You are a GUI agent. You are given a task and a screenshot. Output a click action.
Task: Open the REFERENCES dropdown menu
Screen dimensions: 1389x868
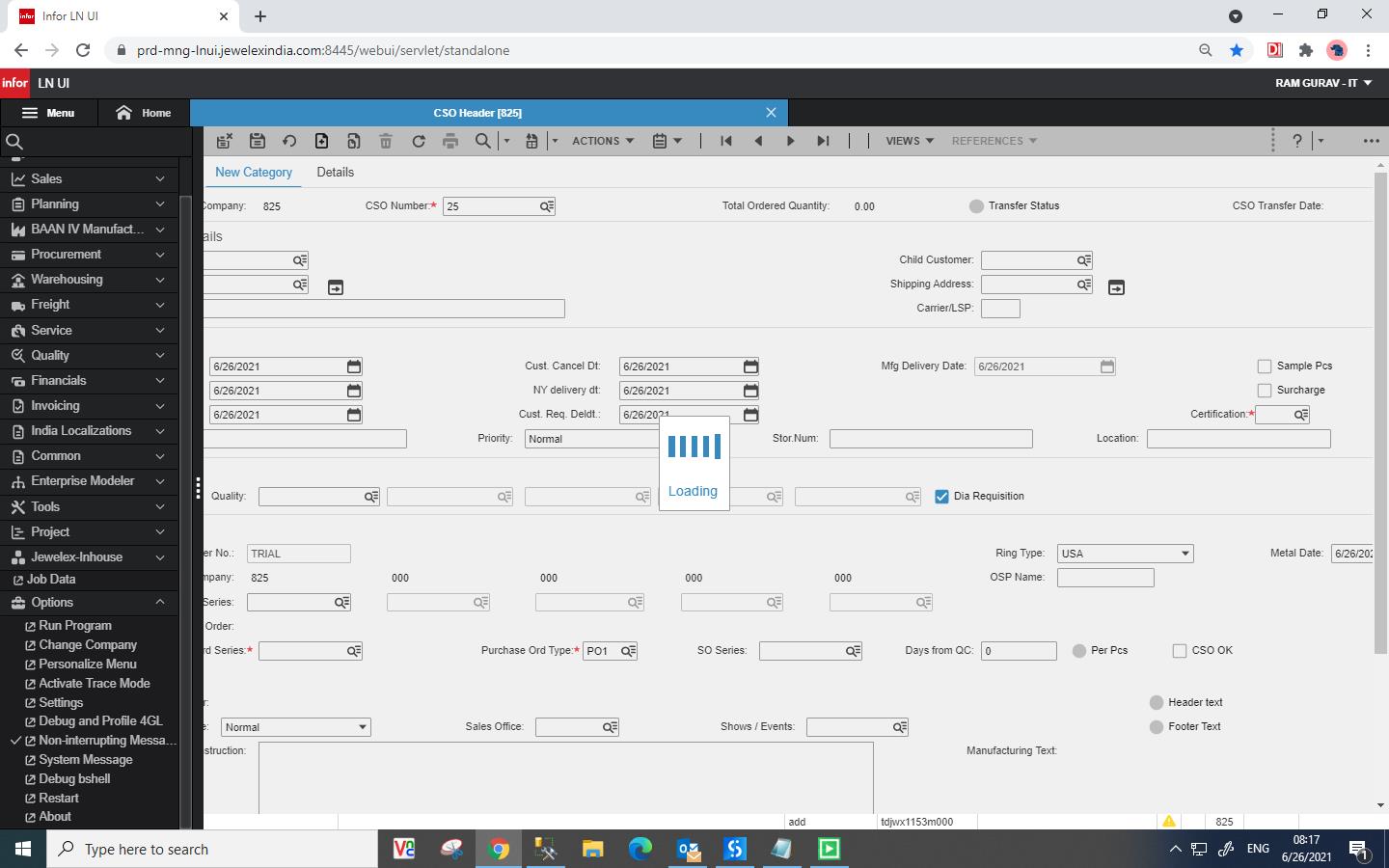[x=994, y=141]
